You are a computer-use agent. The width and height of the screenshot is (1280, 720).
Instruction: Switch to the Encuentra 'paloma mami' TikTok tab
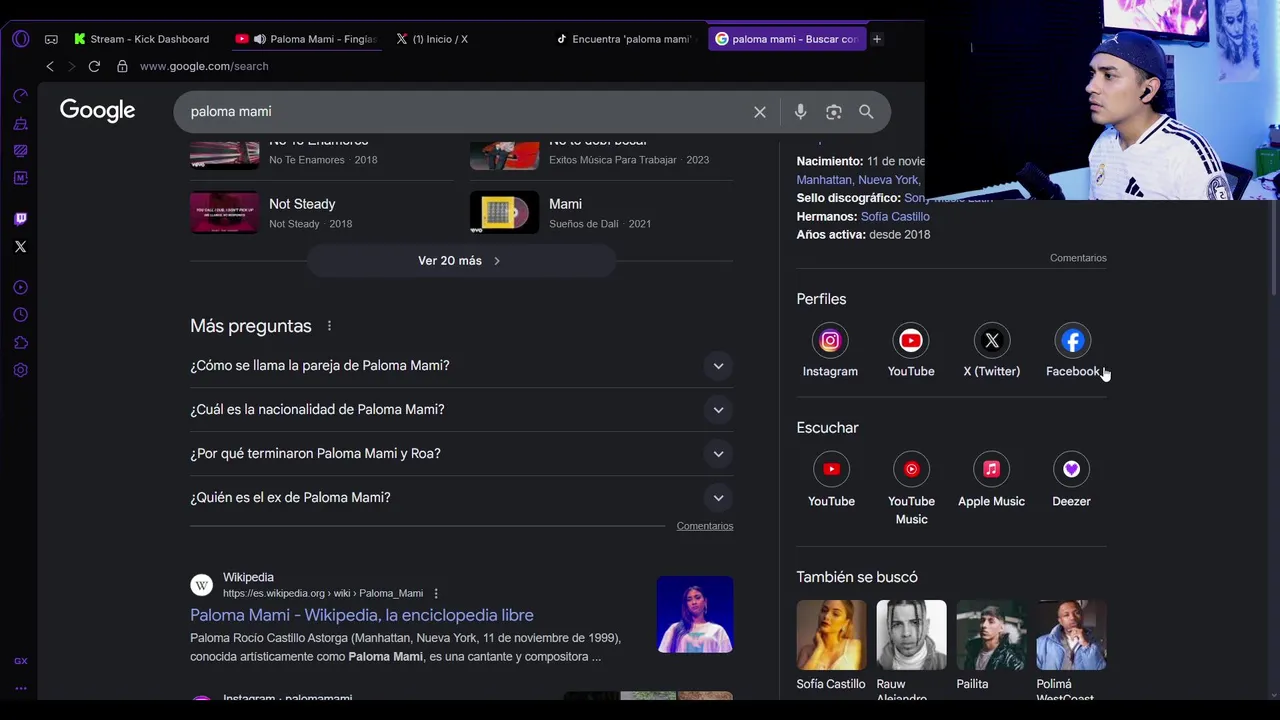(x=623, y=39)
